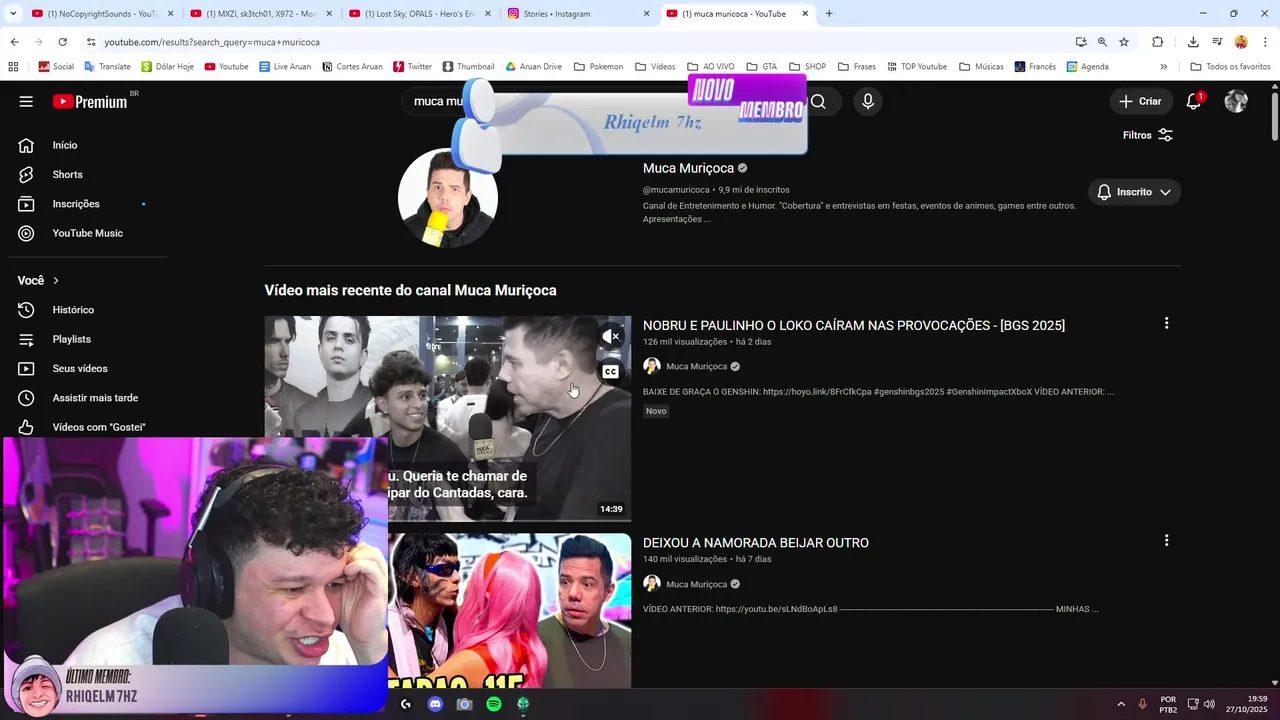
Task: Open options for the NOBRU E PAULINHO video
Action: (1166, 323)
